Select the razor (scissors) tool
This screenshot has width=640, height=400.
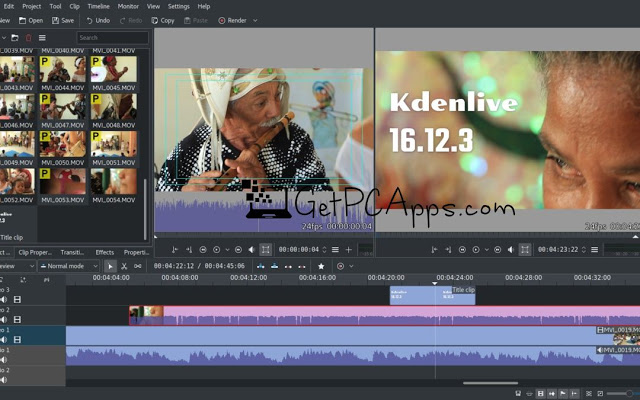[x=124, y=266]
